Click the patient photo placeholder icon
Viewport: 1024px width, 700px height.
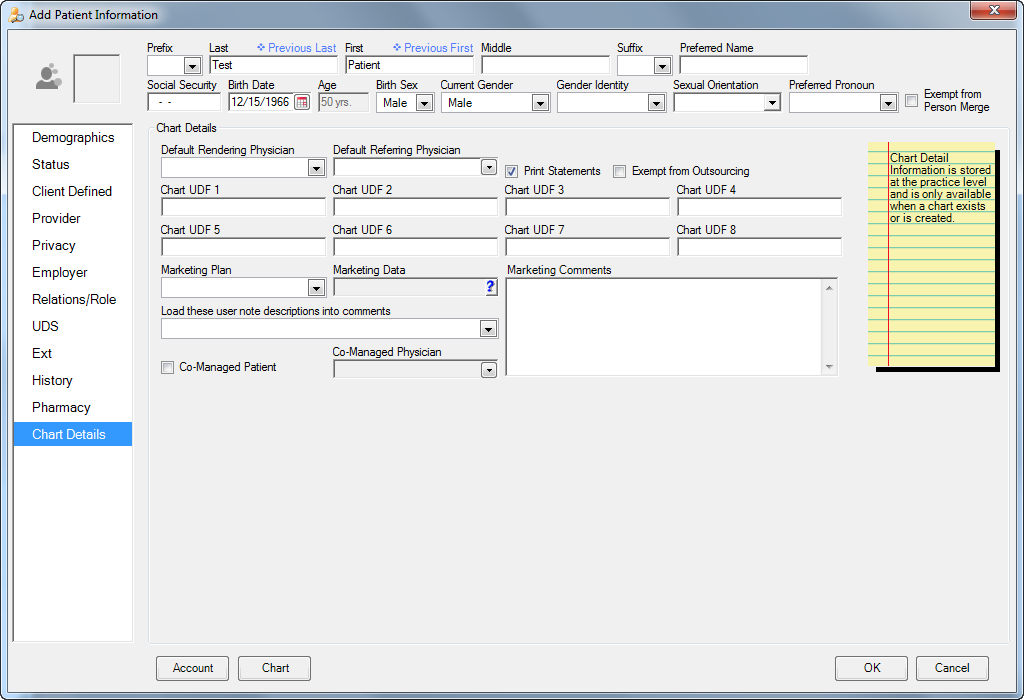[48, 77]
